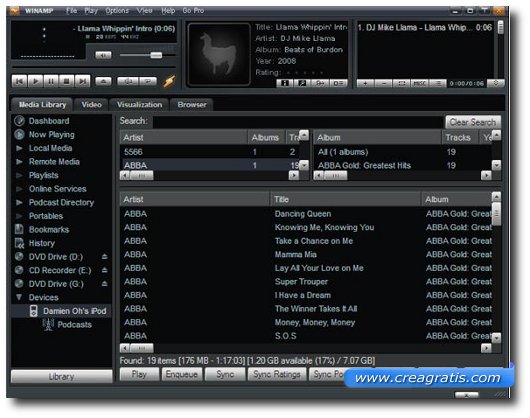This screenshot has height=418, width=530.
Task: Open playlist list options button
Action: point(438,83)
